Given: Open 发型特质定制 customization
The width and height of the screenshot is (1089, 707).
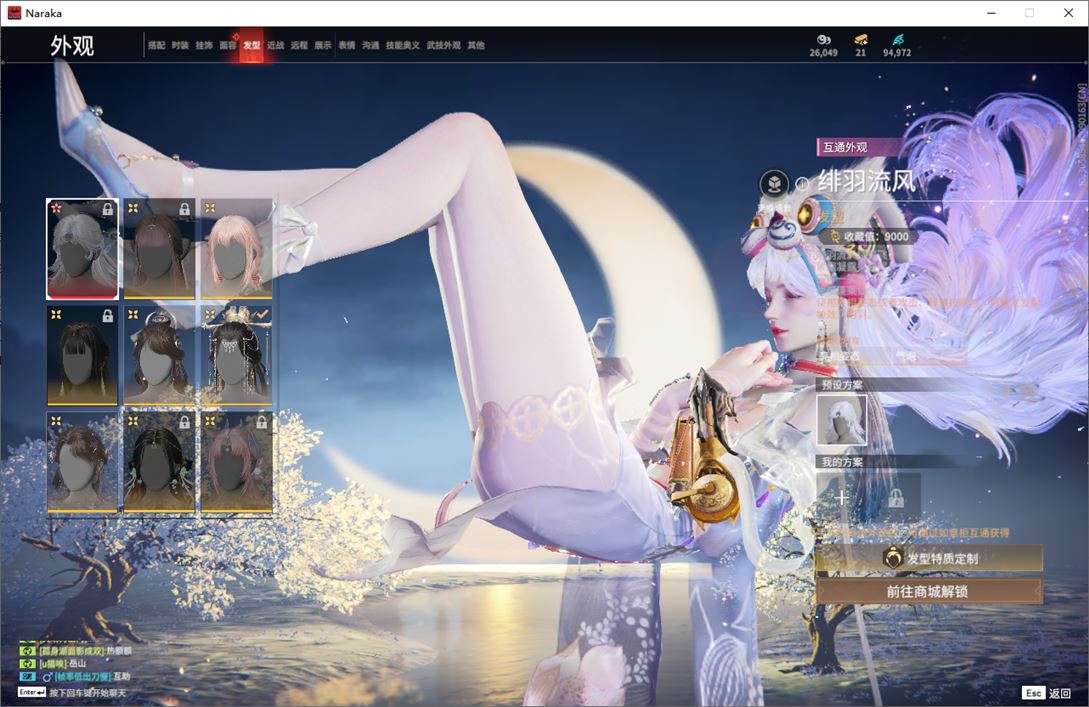Looking at the screenshot, I should coord(927,559).
